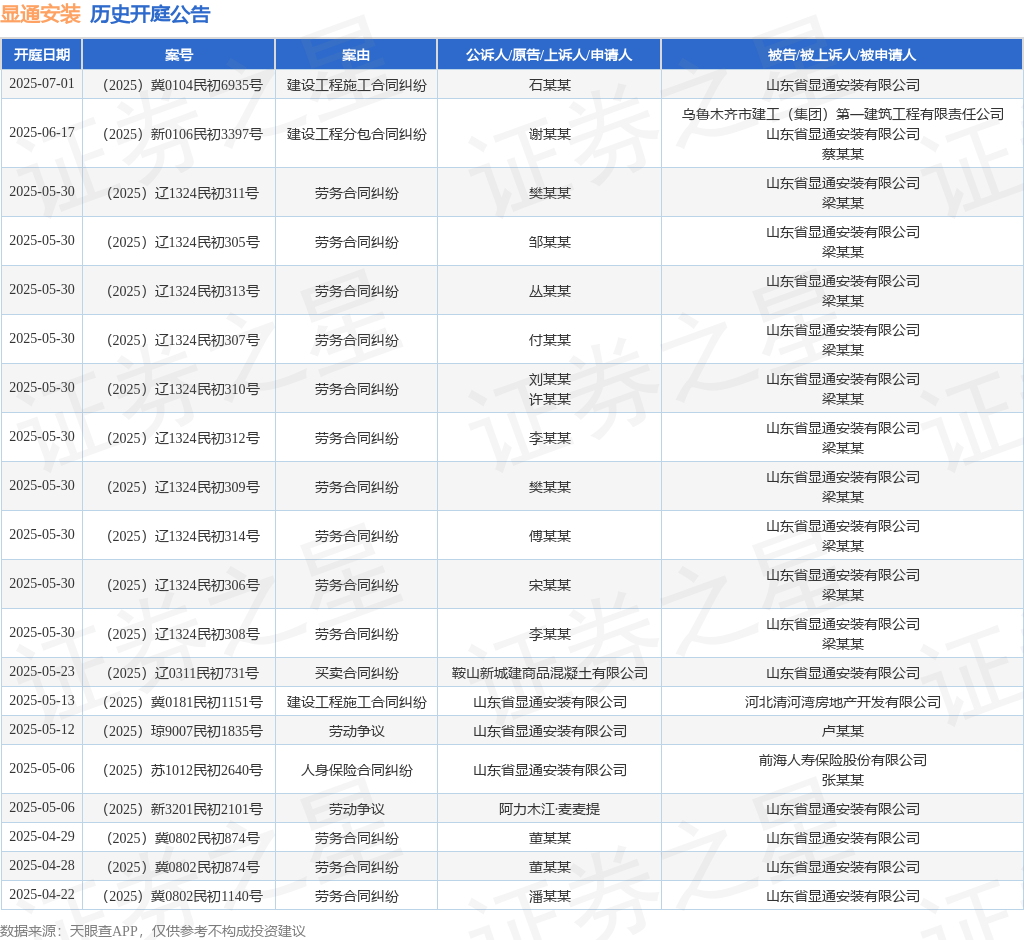The image size is (1024, 940).
Task: Click defendant 张某某
Action: tap(842, 780)
